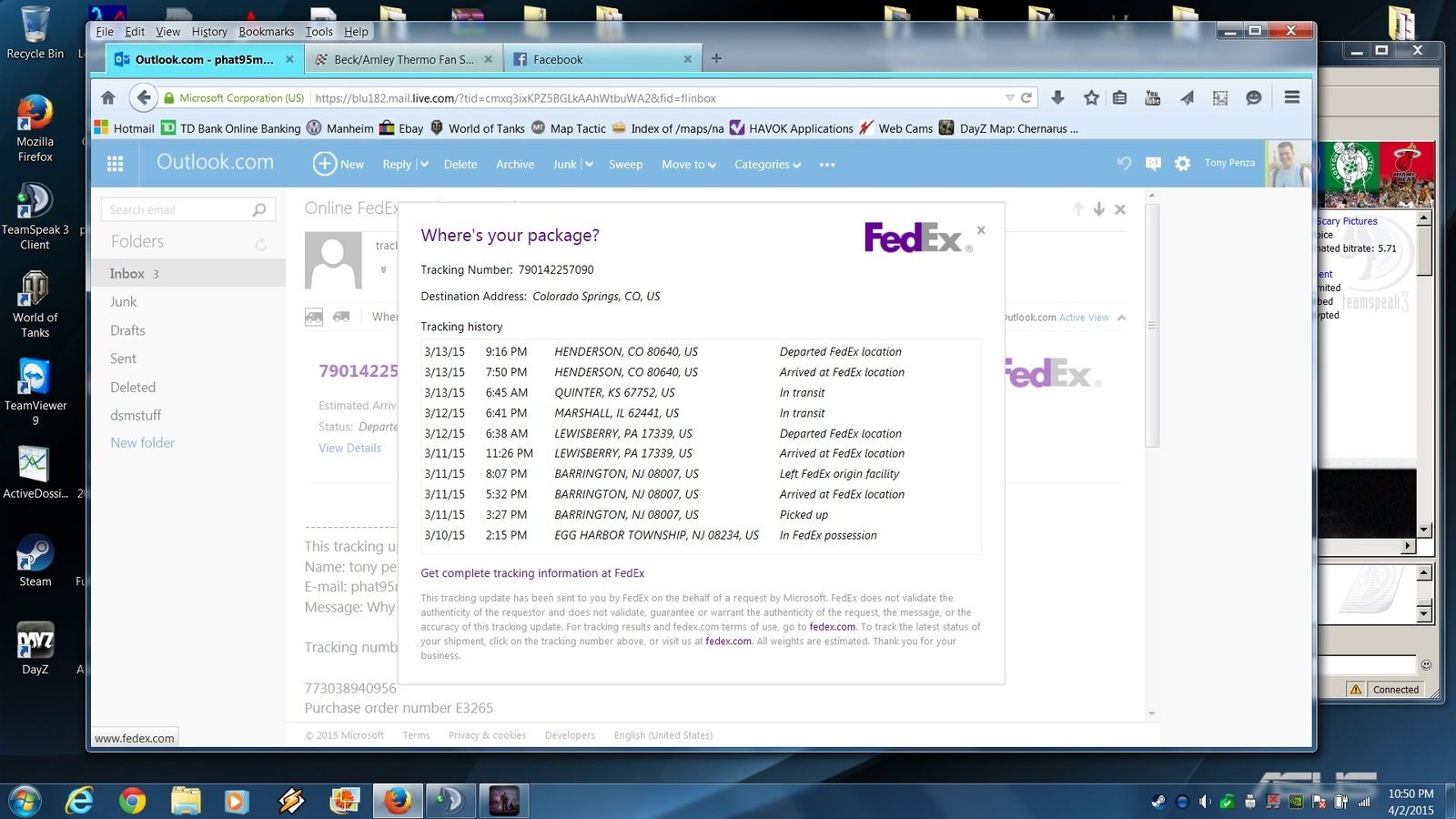Open the File menu
1456x819 pixels.
pos(105,31)
